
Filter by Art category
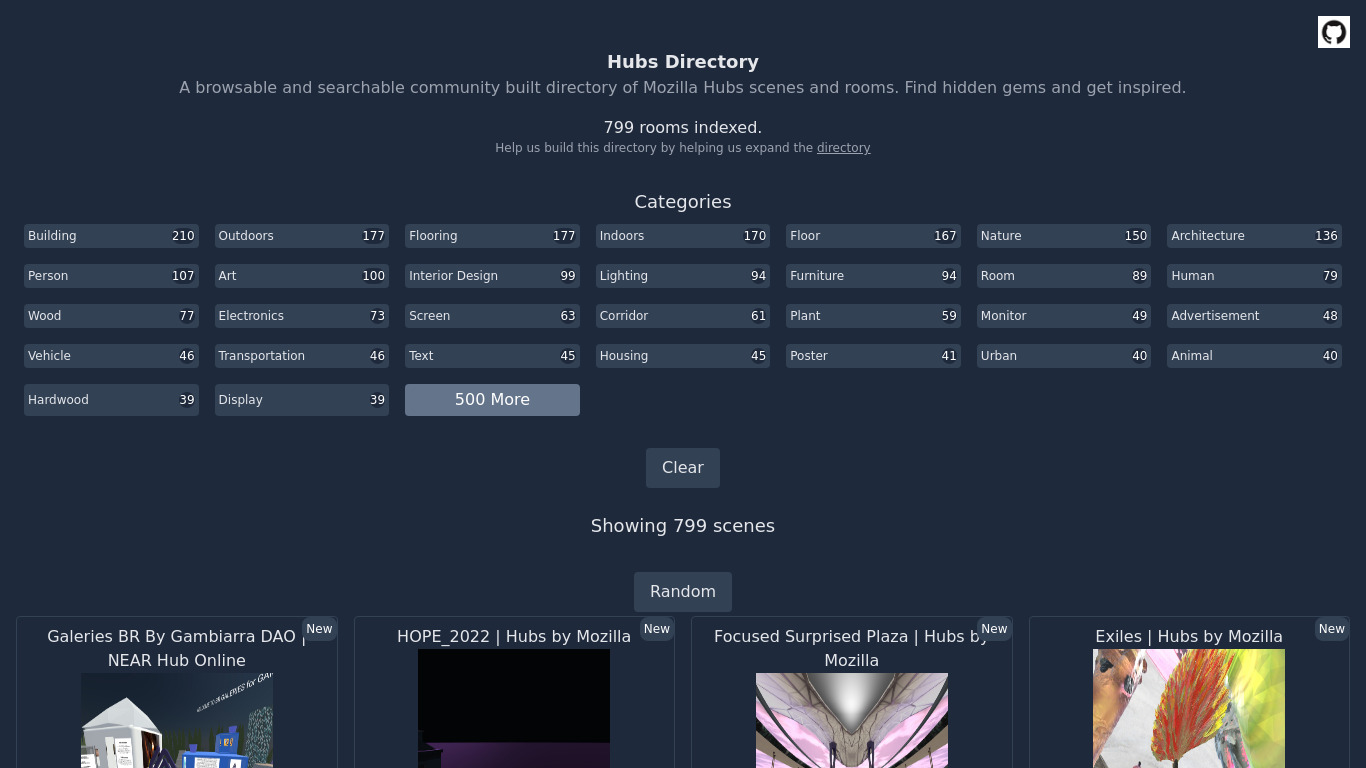[x=302, y=276]
